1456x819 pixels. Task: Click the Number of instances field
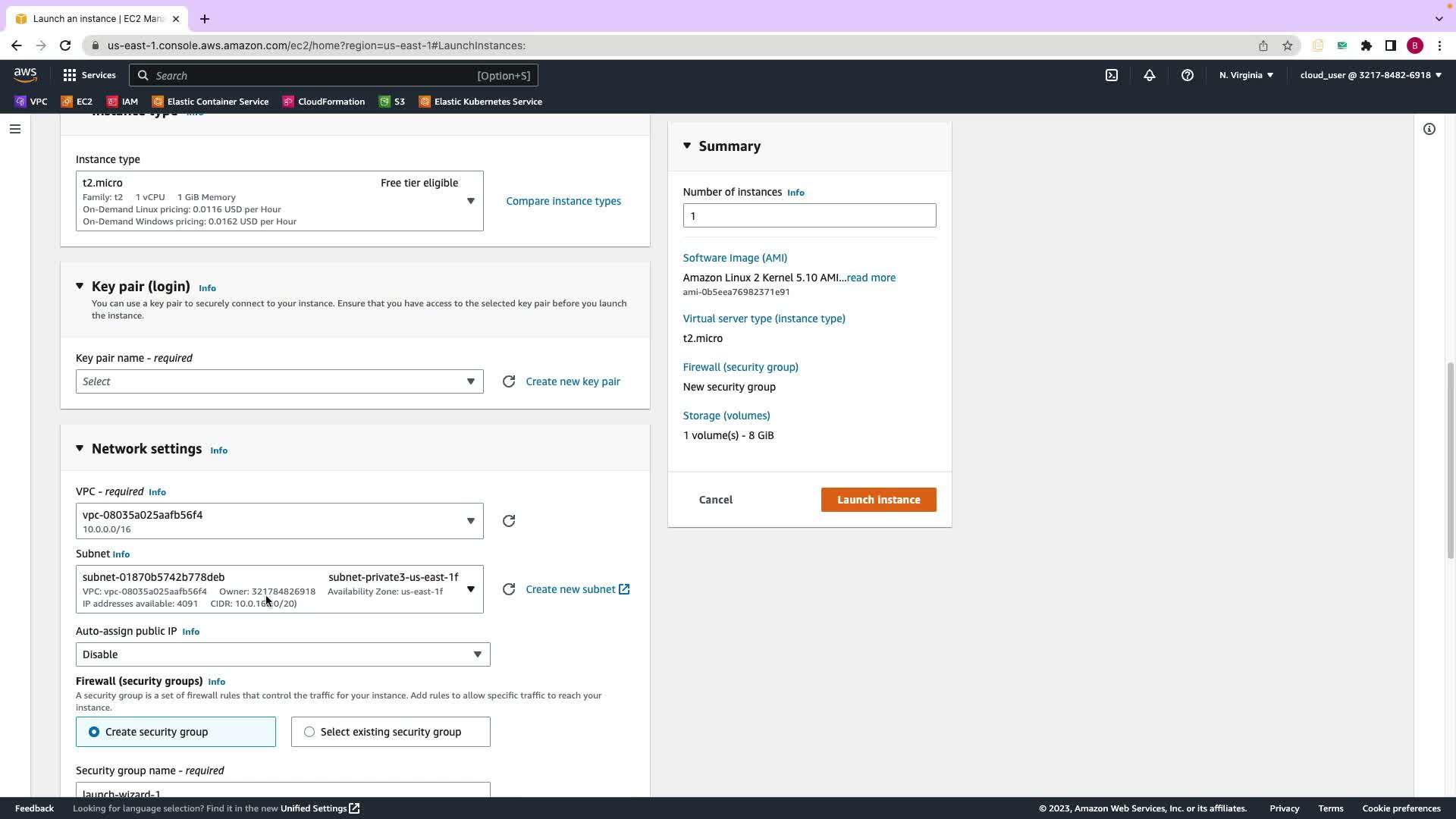point(808,215)
